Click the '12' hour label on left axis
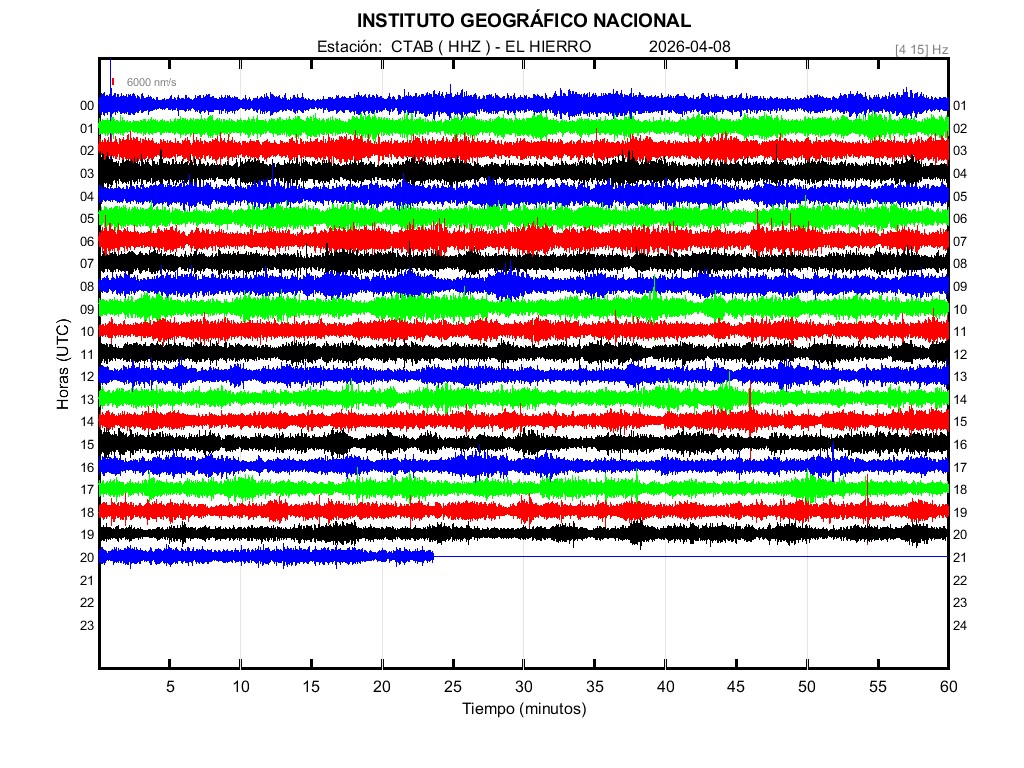Image resolution: width=1024 pixels, height=768 pixels. (x=87, y=377)
